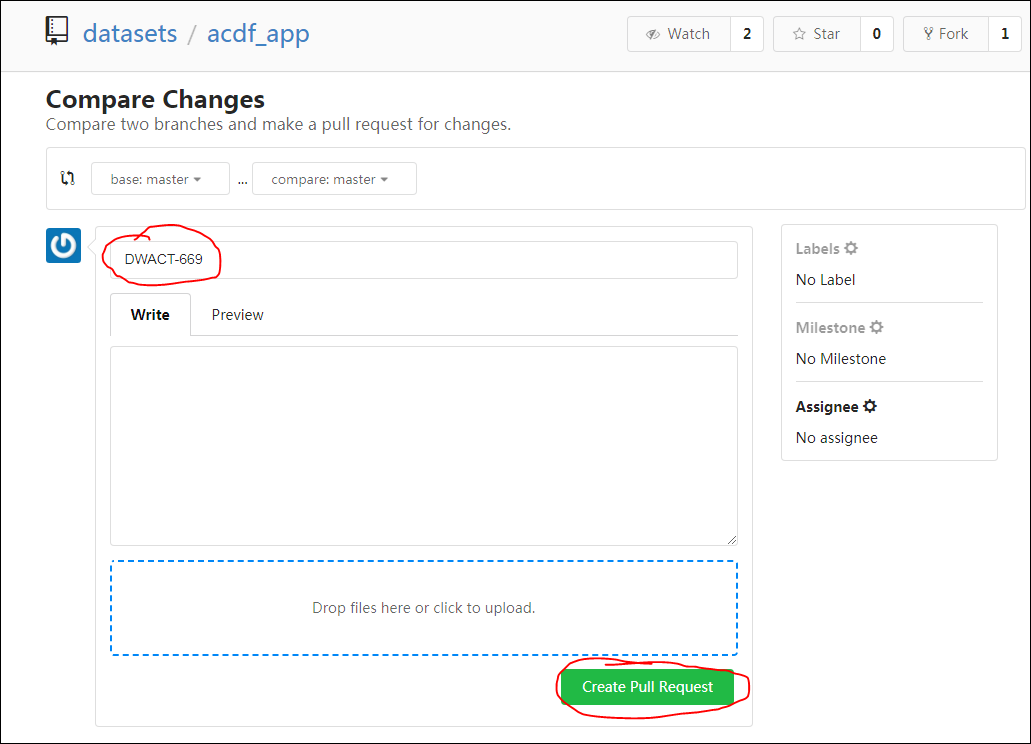Viewport: 1031px width, 744px height.
Task: Star the acdf_app repository
Action: [x=817, y=34]
